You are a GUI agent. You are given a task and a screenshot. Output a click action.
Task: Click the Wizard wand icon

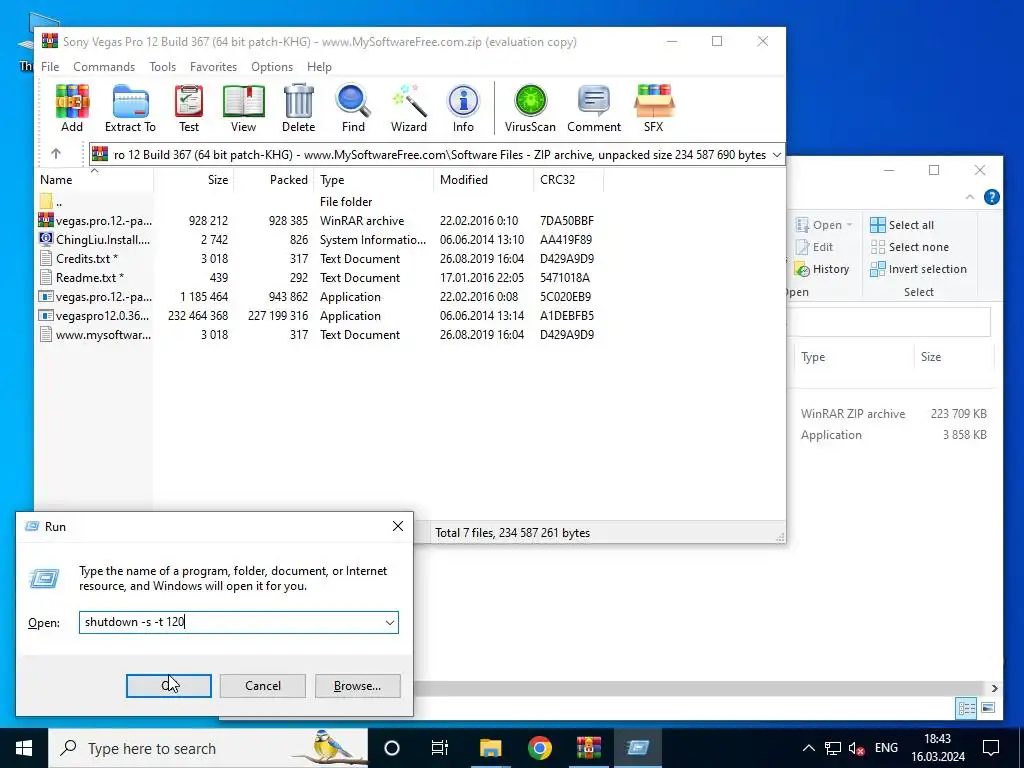(409, 108)
